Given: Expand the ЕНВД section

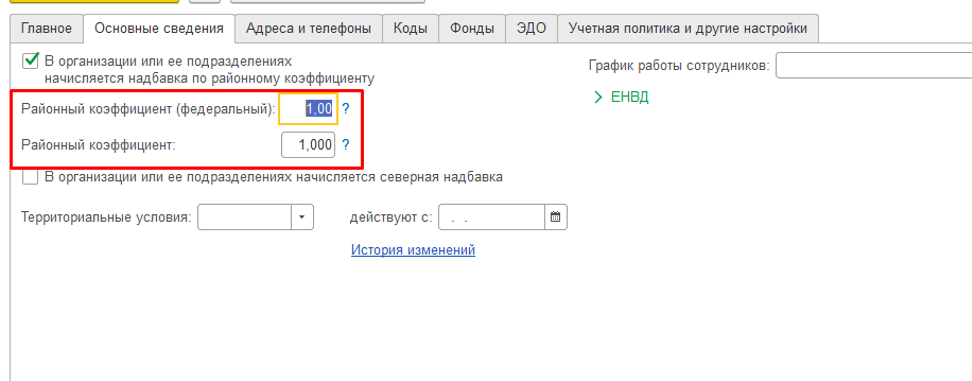Looking at the screenshot, I should click(622, 97).
